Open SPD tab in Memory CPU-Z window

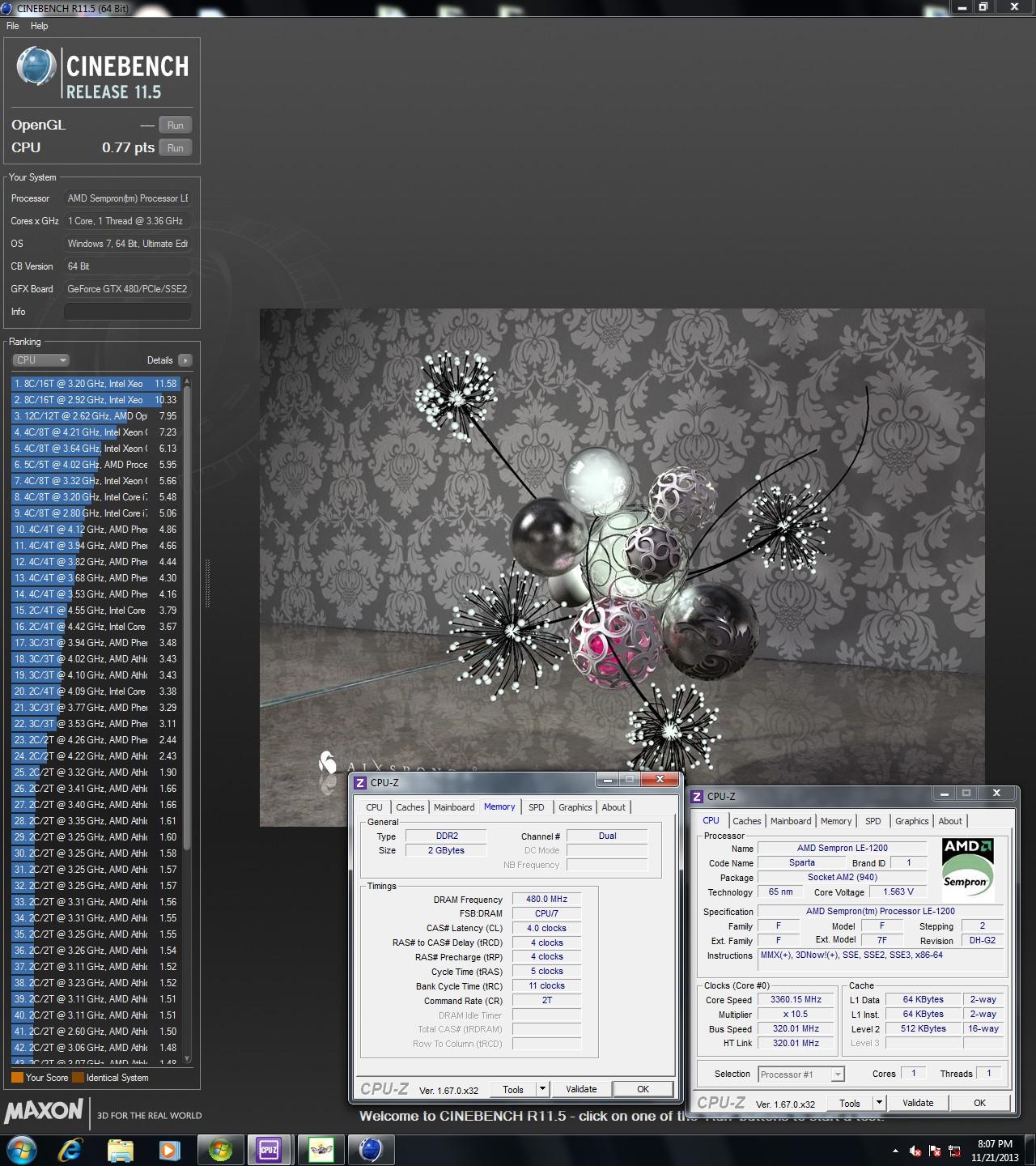536,807
